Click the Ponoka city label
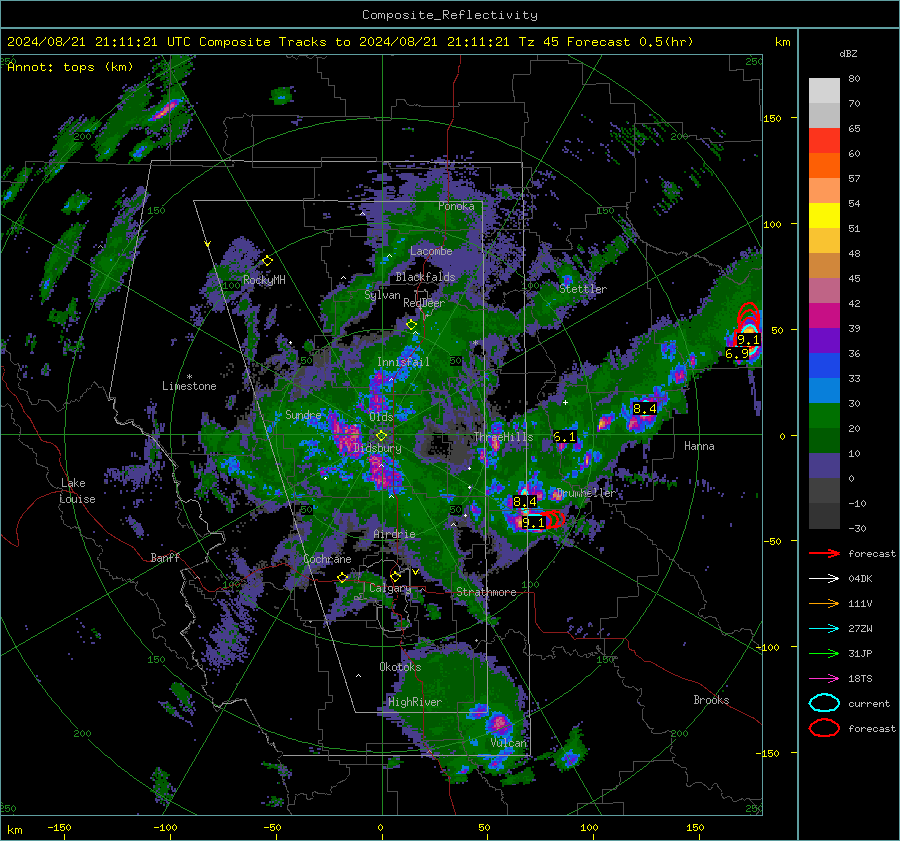Viewport: 900px width, 841px height. point(456,206)
